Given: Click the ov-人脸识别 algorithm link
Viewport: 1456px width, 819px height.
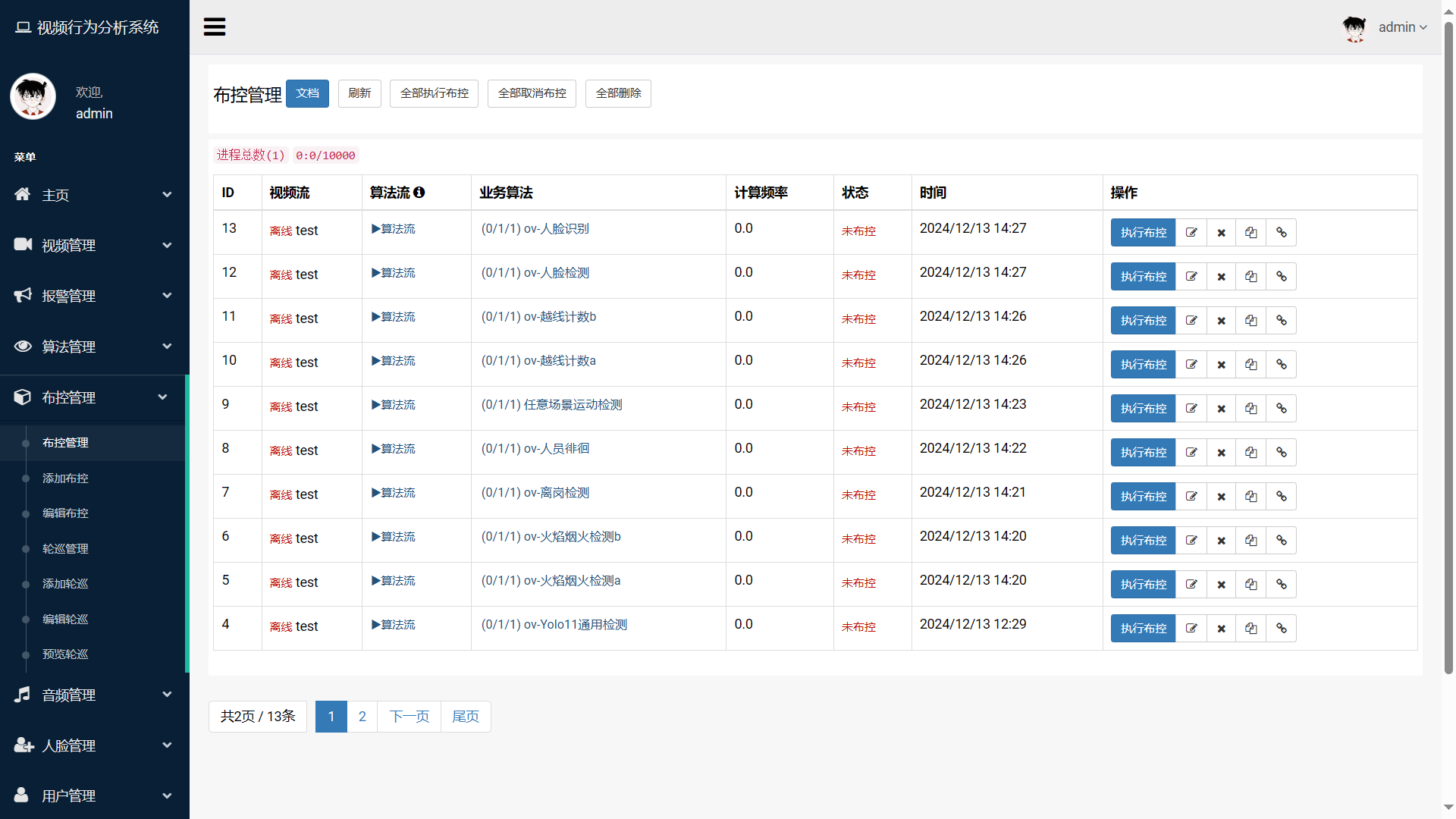Looking at the screenshot, I should pyautogui.click(x=556, y=229).
